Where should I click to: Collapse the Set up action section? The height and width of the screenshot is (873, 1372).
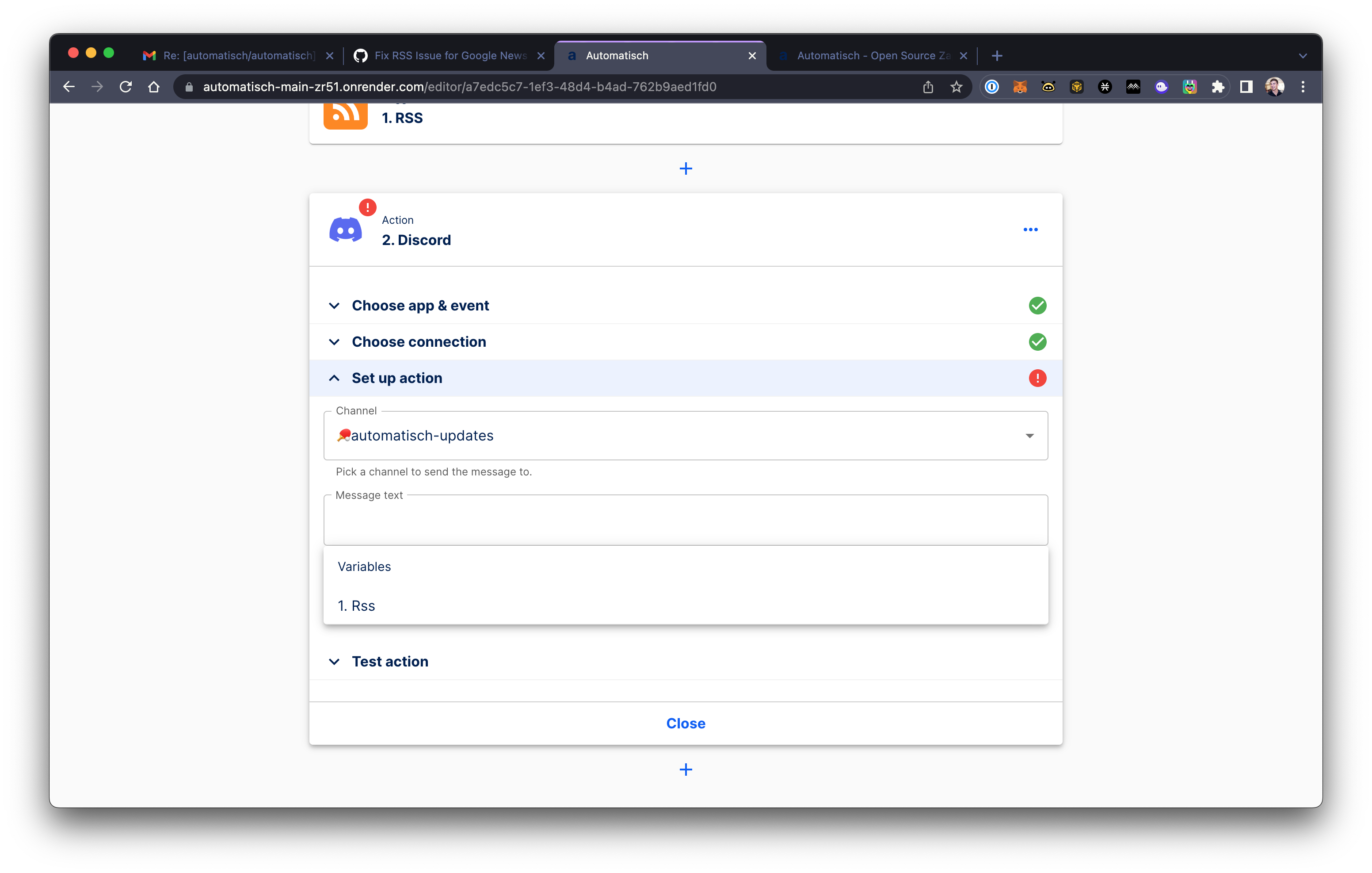tap(686, 378)
